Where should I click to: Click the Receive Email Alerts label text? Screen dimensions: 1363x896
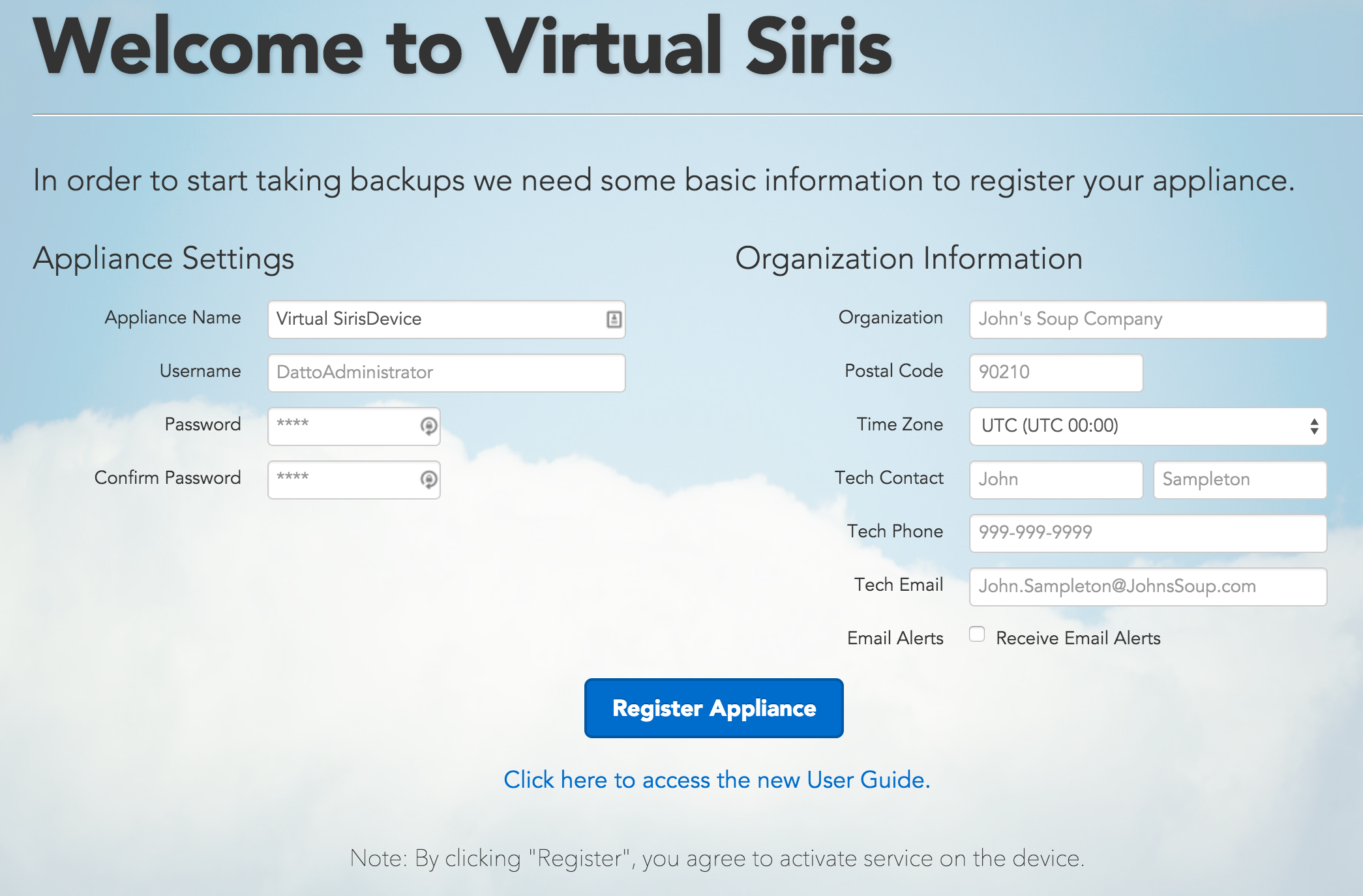click(x=1078, y=638)
